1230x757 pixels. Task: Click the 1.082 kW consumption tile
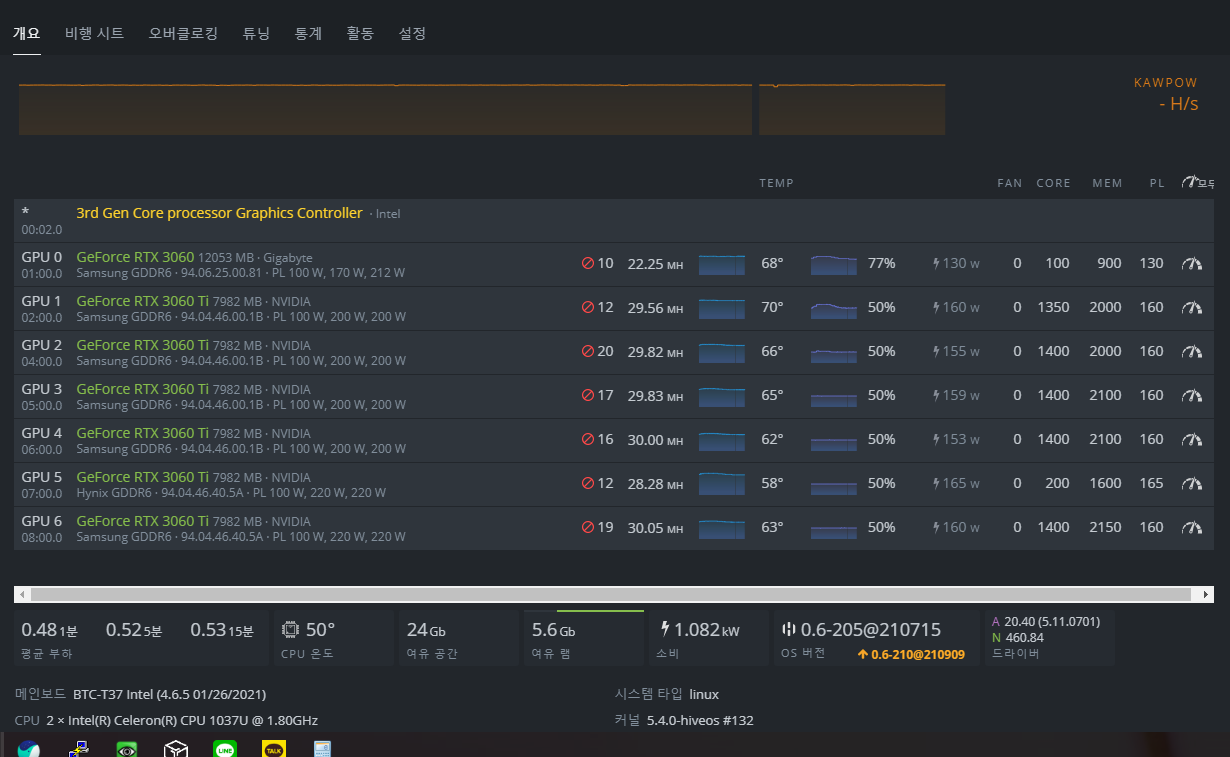(x=709, y=637)
